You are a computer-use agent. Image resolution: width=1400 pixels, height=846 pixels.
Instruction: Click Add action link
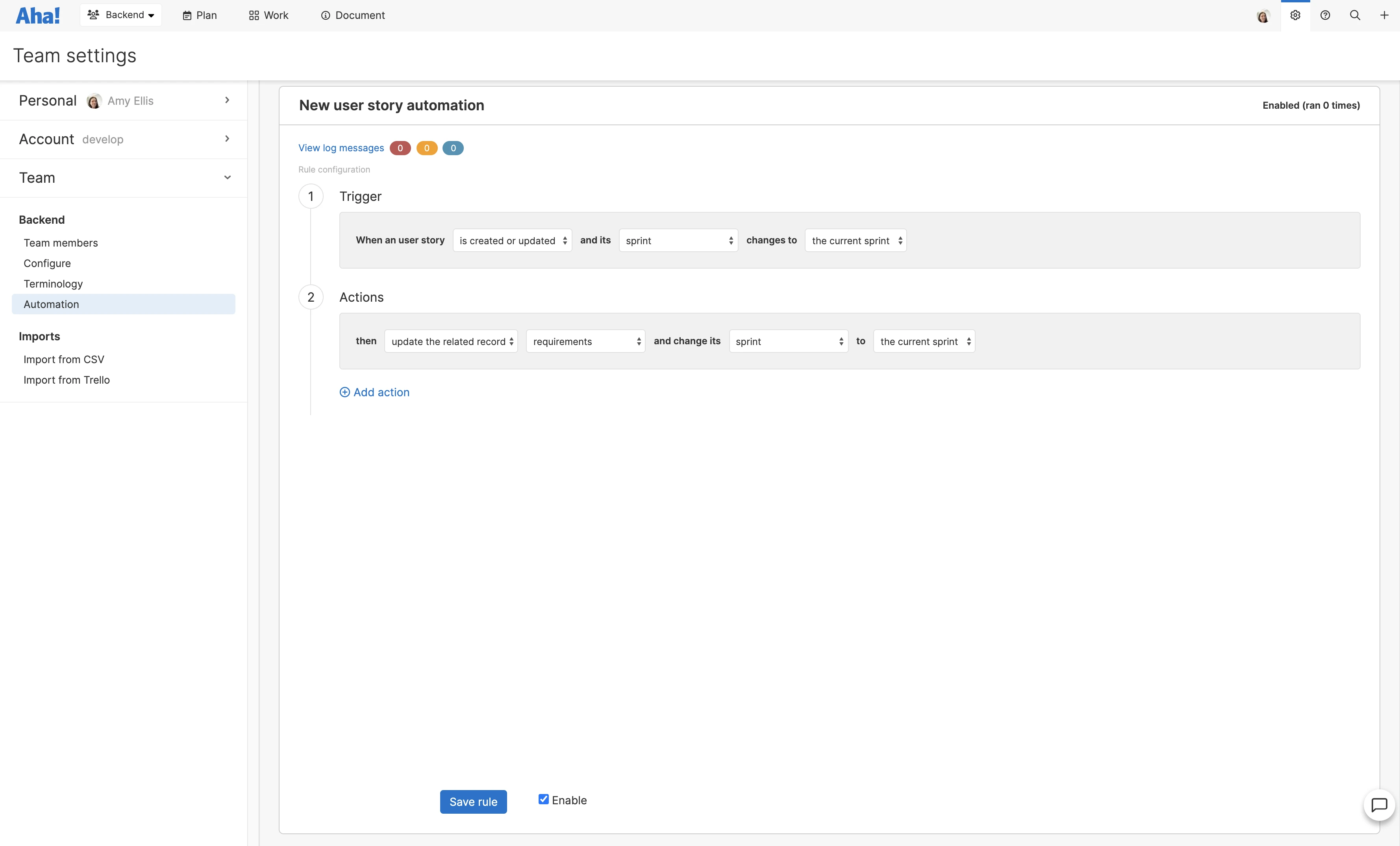click(374, 392)
